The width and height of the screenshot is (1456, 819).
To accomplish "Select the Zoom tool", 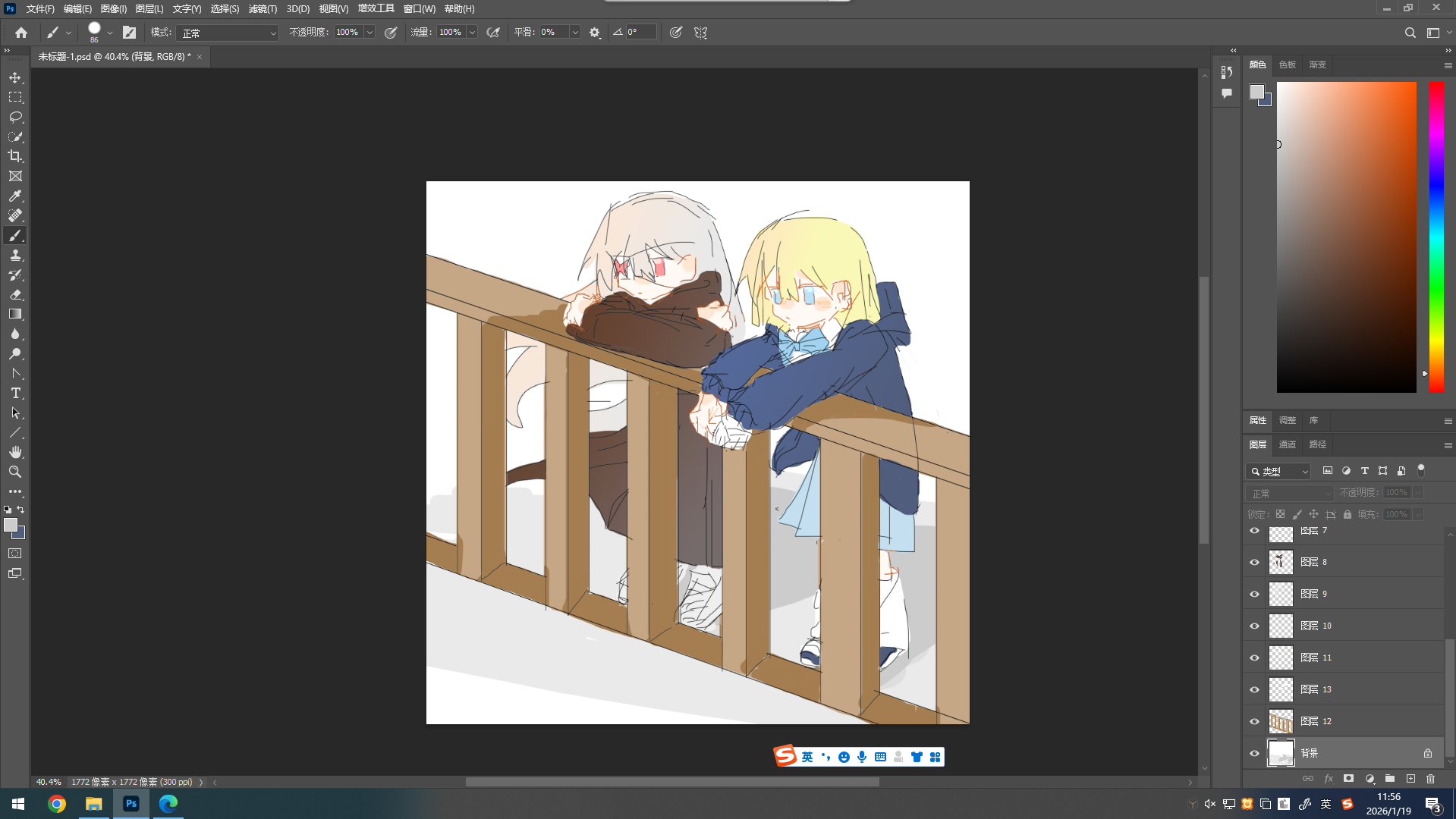I will pos(15,472).
